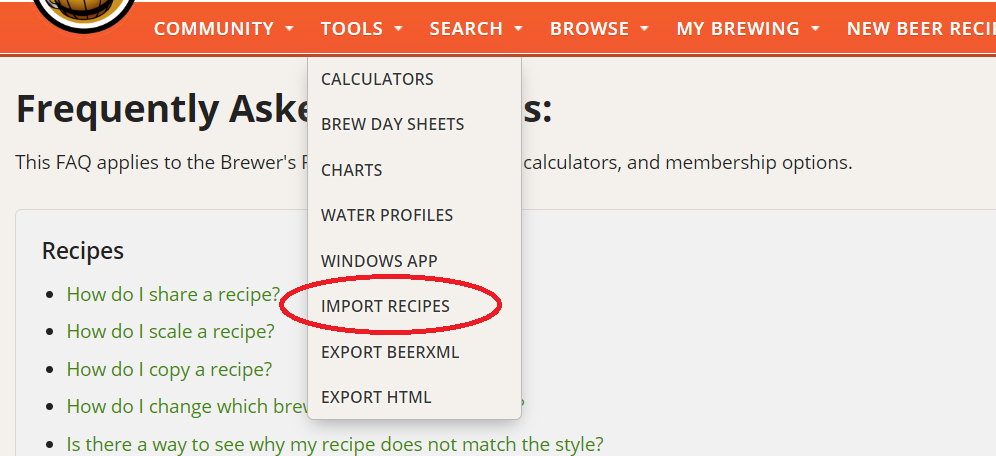This screenshot has width=996, height=456.
Task: Open the "How do I change which brew" link
Action: (181, 406)
